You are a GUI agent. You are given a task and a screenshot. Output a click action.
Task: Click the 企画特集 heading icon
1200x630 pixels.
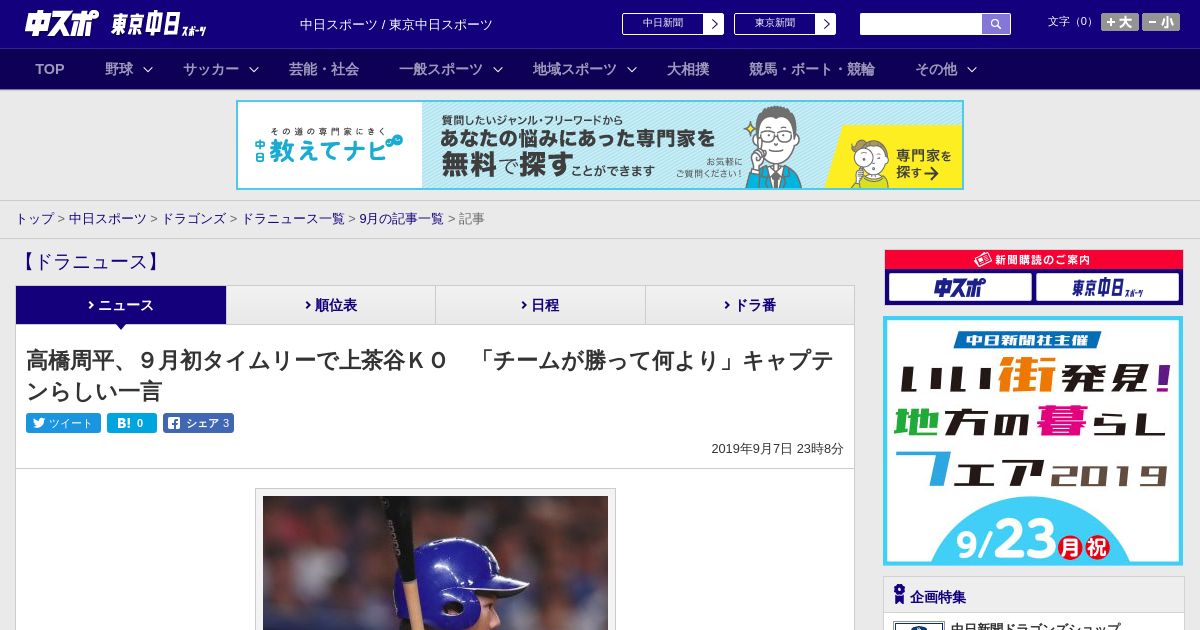point(899,595)
